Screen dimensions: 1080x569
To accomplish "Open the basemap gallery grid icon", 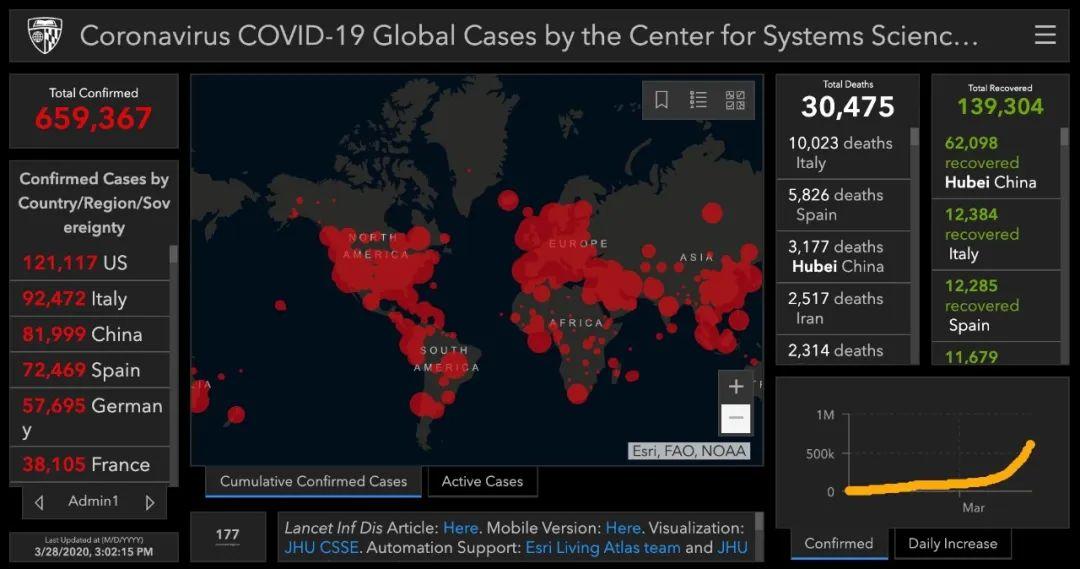I will (735, 100).
